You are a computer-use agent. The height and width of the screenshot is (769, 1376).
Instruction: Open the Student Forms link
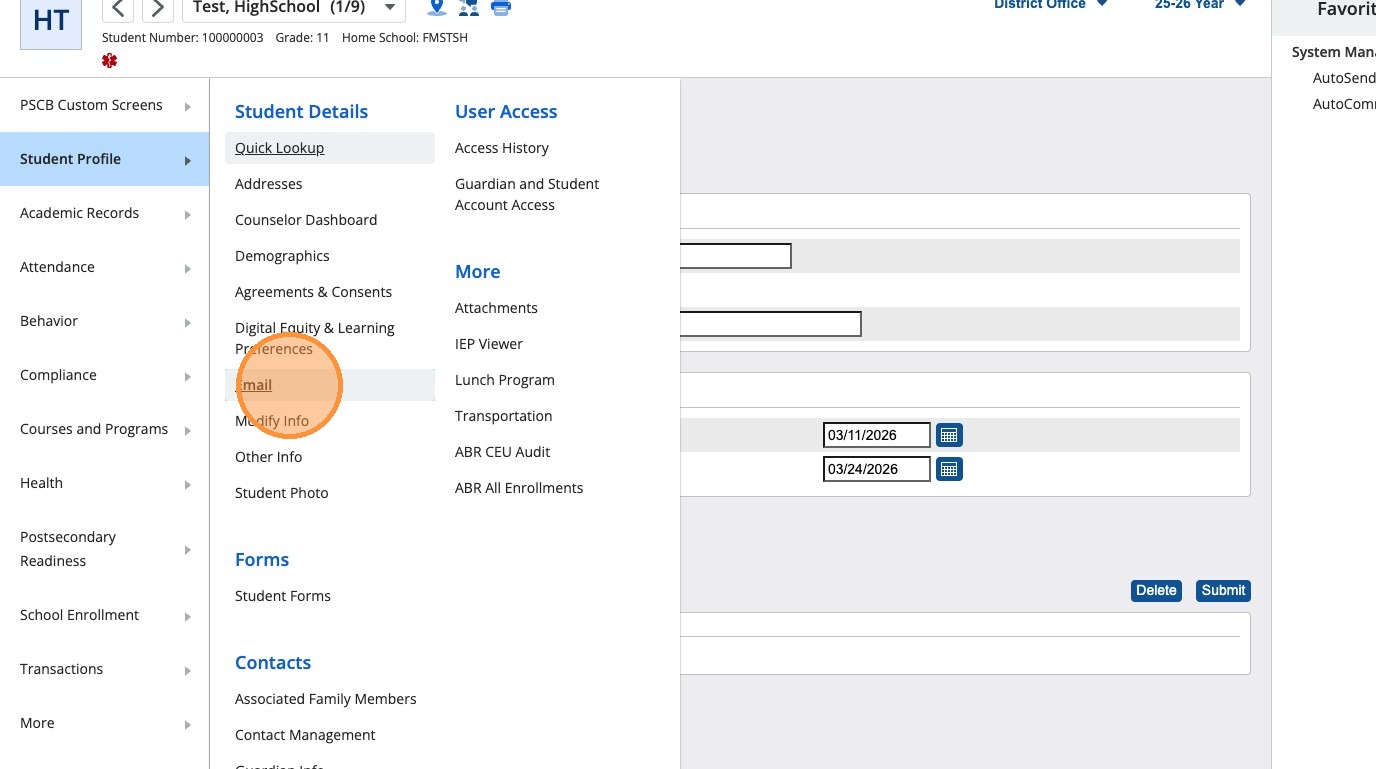pos(282,596)
